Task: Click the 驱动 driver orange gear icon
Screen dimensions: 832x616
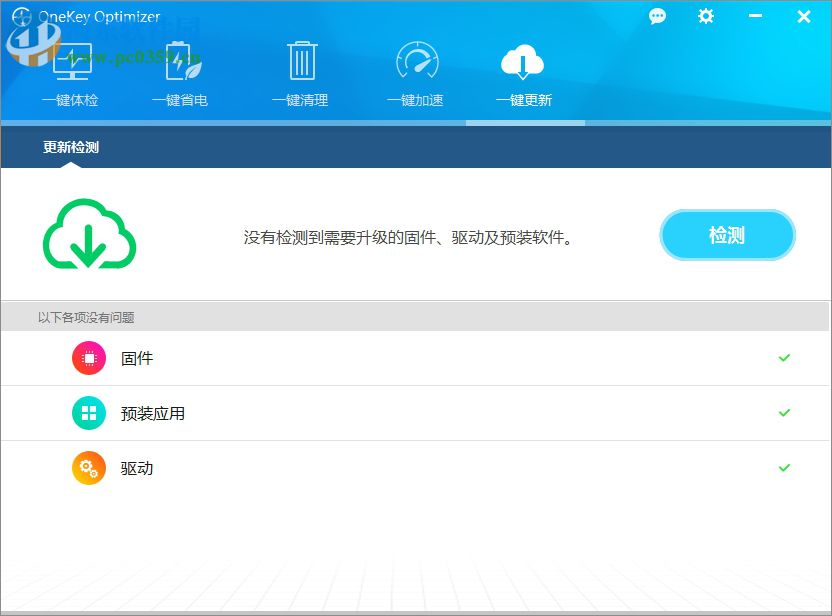Action: [x=88, y=468]
